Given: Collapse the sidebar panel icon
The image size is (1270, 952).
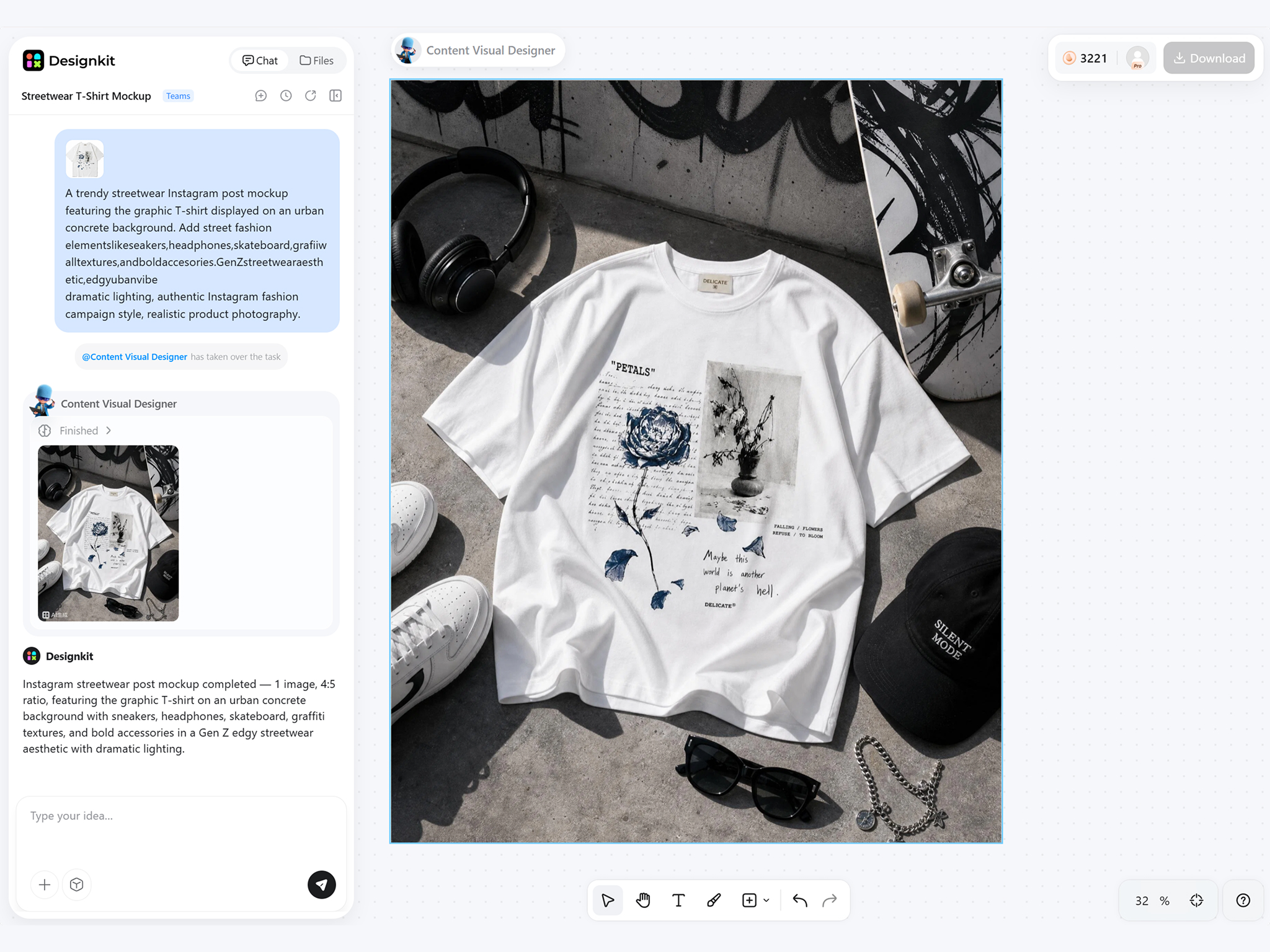Looking at the screenshot, I should coord(335,95).
